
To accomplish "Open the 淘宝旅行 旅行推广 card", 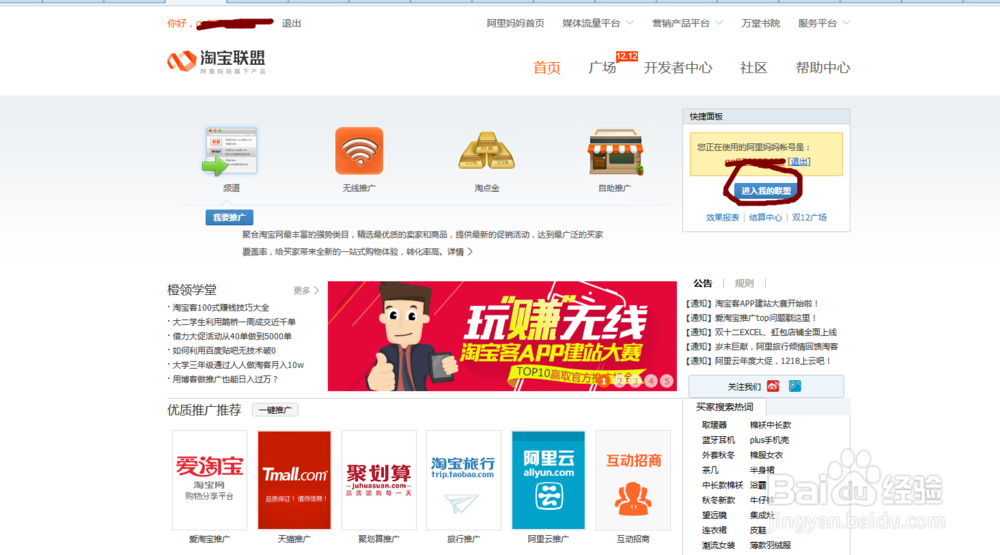I will coord(464,480).
